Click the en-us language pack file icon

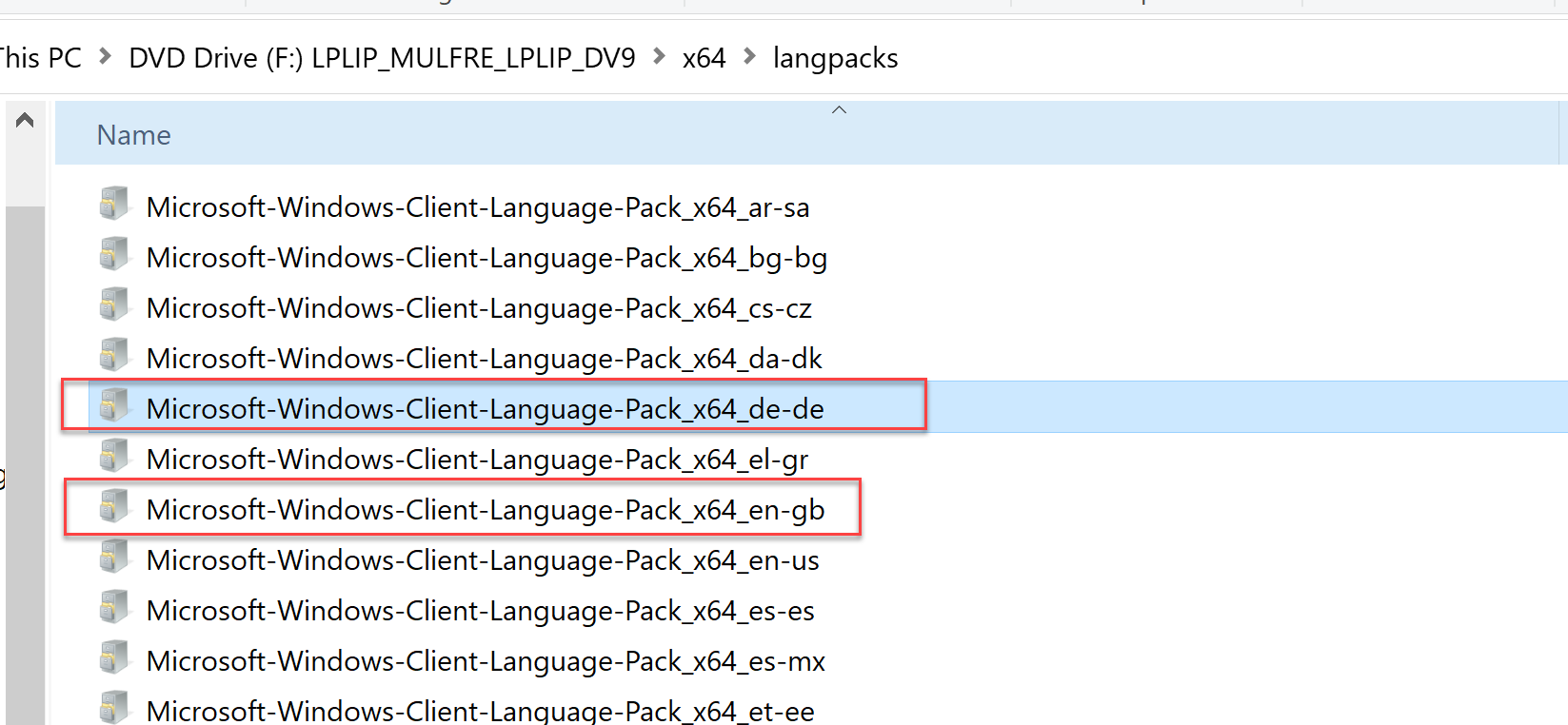[114, 558]
